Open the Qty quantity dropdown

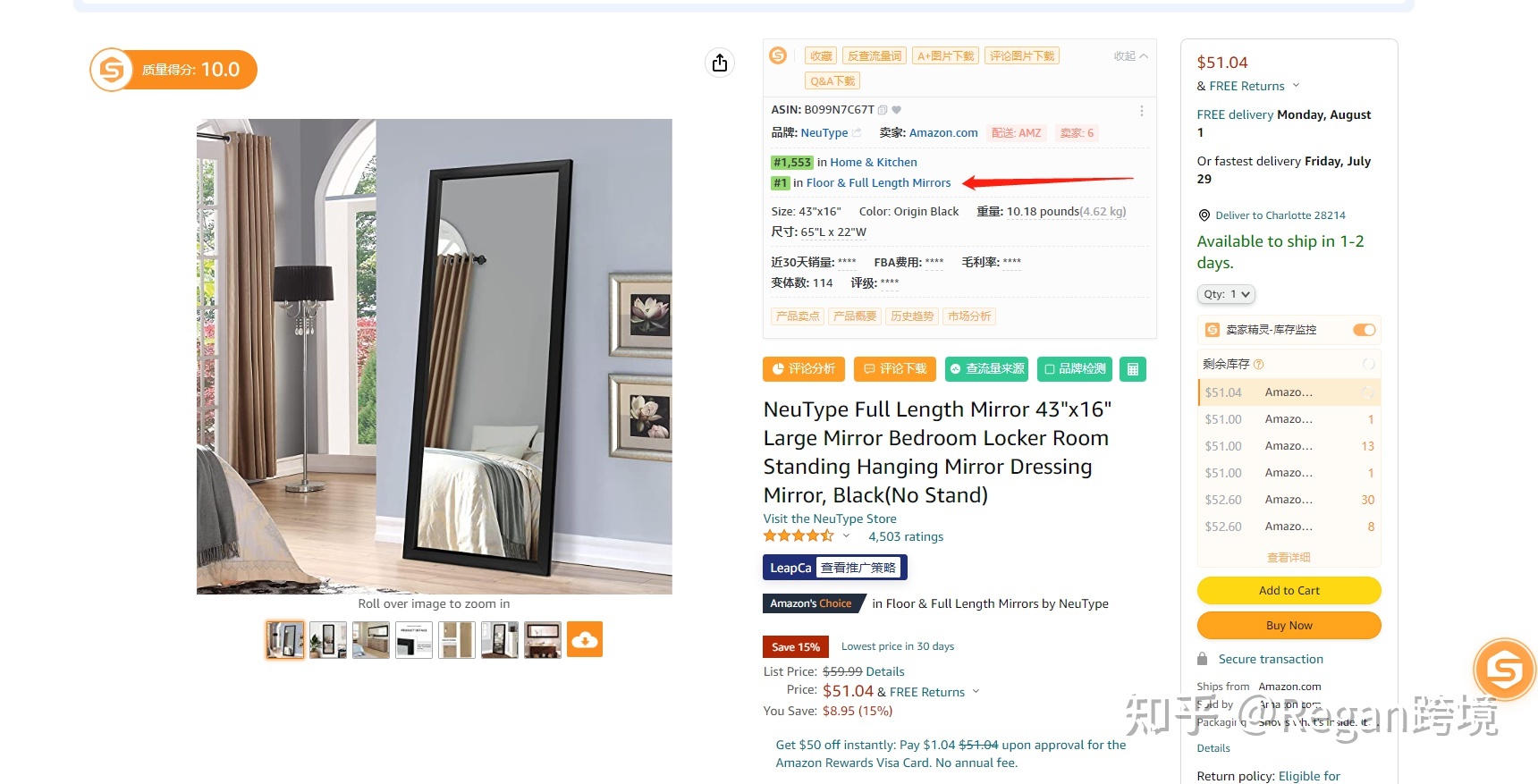(x=1226, y=294)
